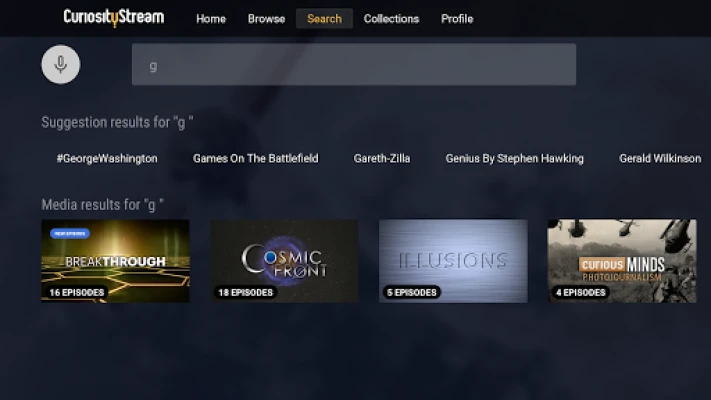Screen dimensions: 711x400
Task: Click the 16 Episodes badge on Breakthrough
Action: click(77, 292)
